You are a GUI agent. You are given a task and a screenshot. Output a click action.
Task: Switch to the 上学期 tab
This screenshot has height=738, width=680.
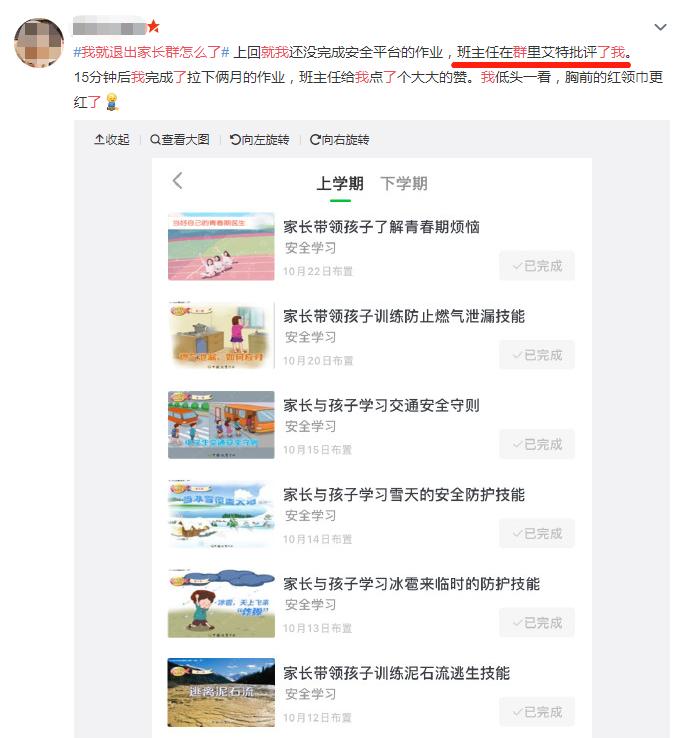pos(340,184)
